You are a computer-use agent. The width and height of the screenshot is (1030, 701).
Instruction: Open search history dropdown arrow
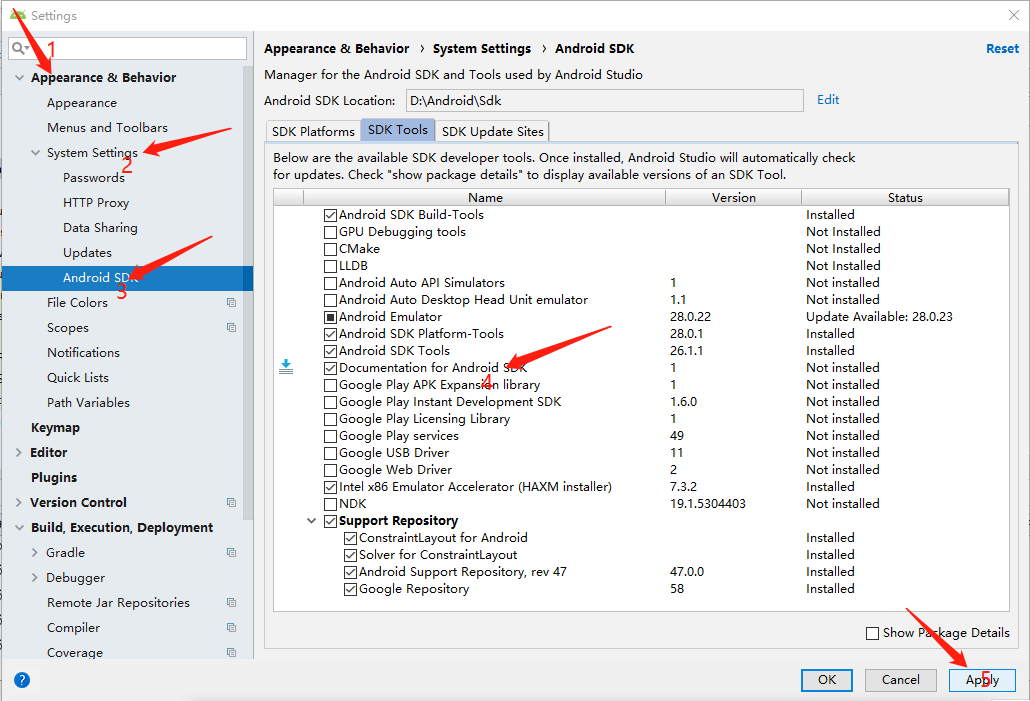point(26,48)
